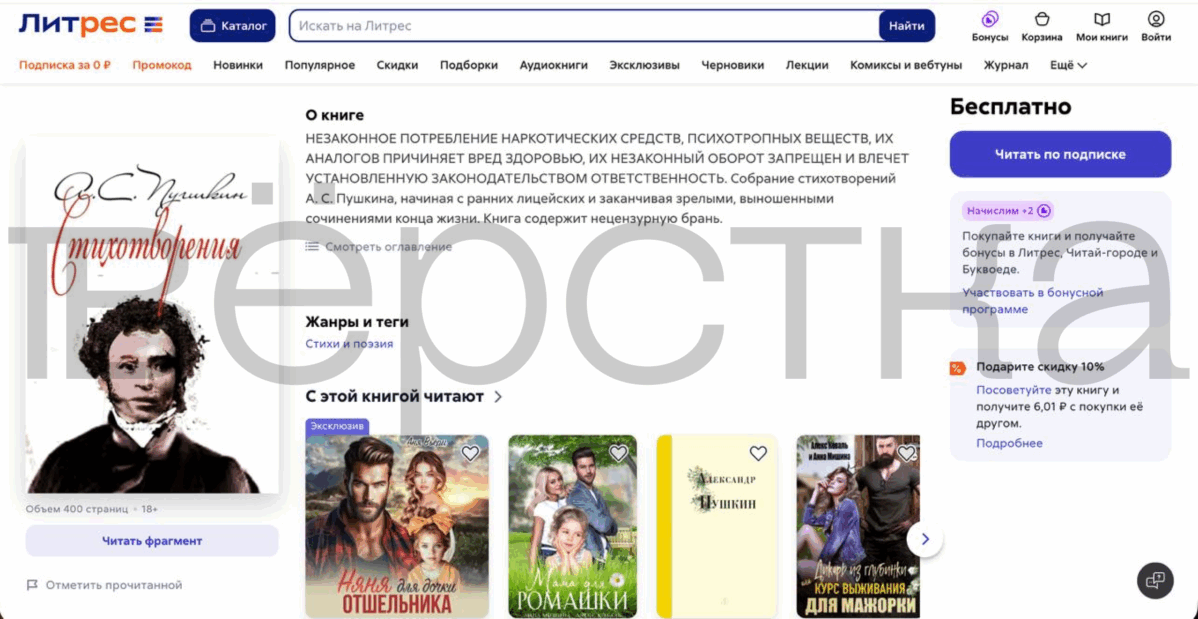Switch to the Новинки section
The height and width of the screenshot is (619, 1198).
pyautogui.click(x=238, y=65)
